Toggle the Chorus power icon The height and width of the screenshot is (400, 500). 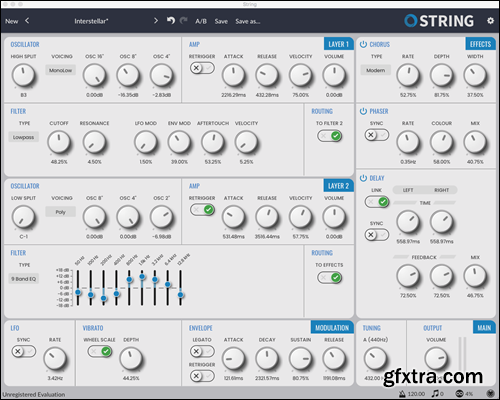tap(363, 44)
